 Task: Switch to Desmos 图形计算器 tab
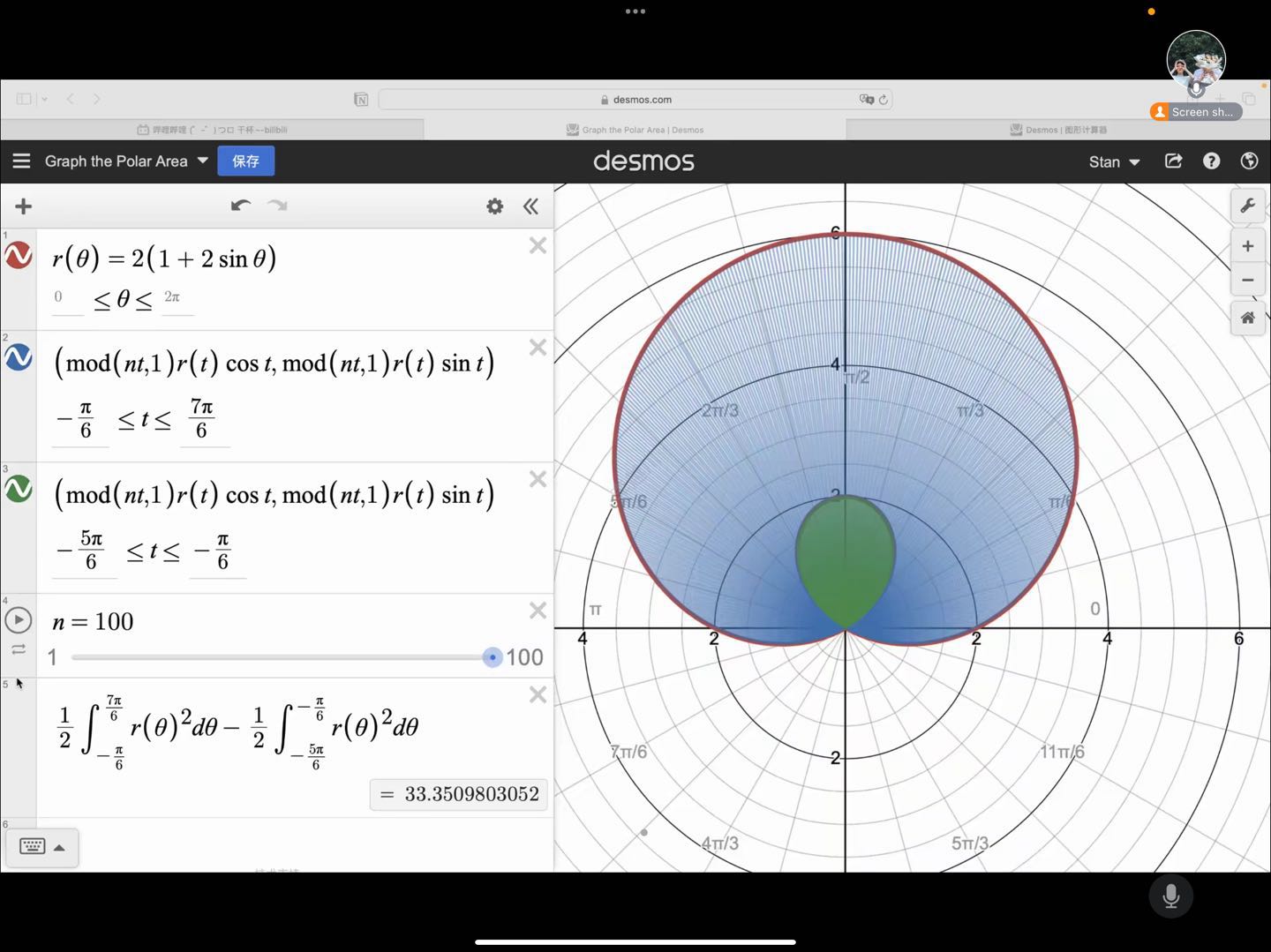point(1058,130)
